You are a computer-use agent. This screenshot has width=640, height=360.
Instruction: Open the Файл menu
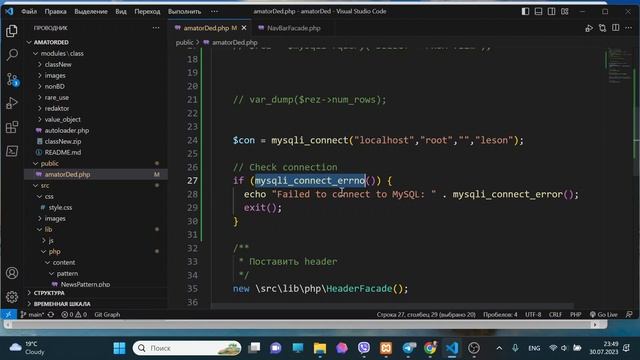click(x=29, y=11)
